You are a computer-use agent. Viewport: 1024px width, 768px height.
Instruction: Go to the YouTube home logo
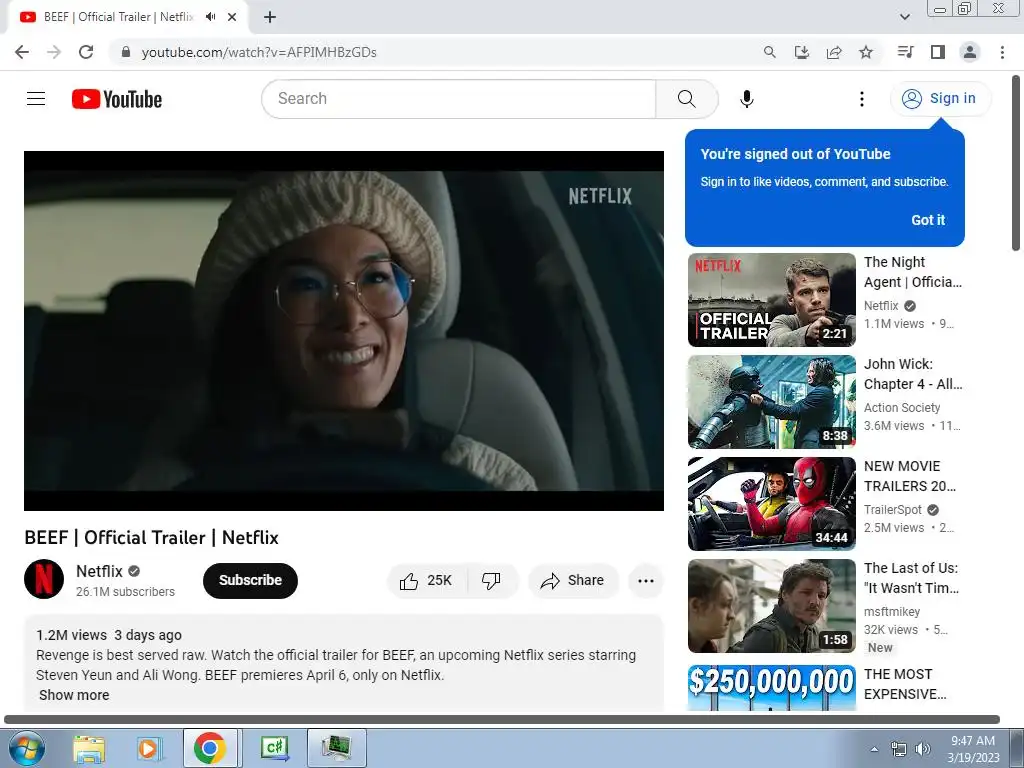(x=117, y=99)
